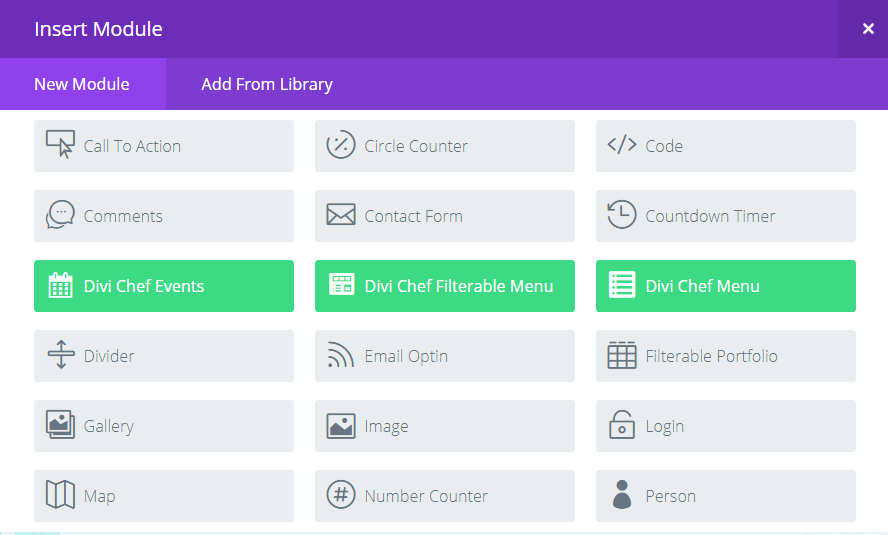Select the Divi Chef Menu label

coord(702,286)
